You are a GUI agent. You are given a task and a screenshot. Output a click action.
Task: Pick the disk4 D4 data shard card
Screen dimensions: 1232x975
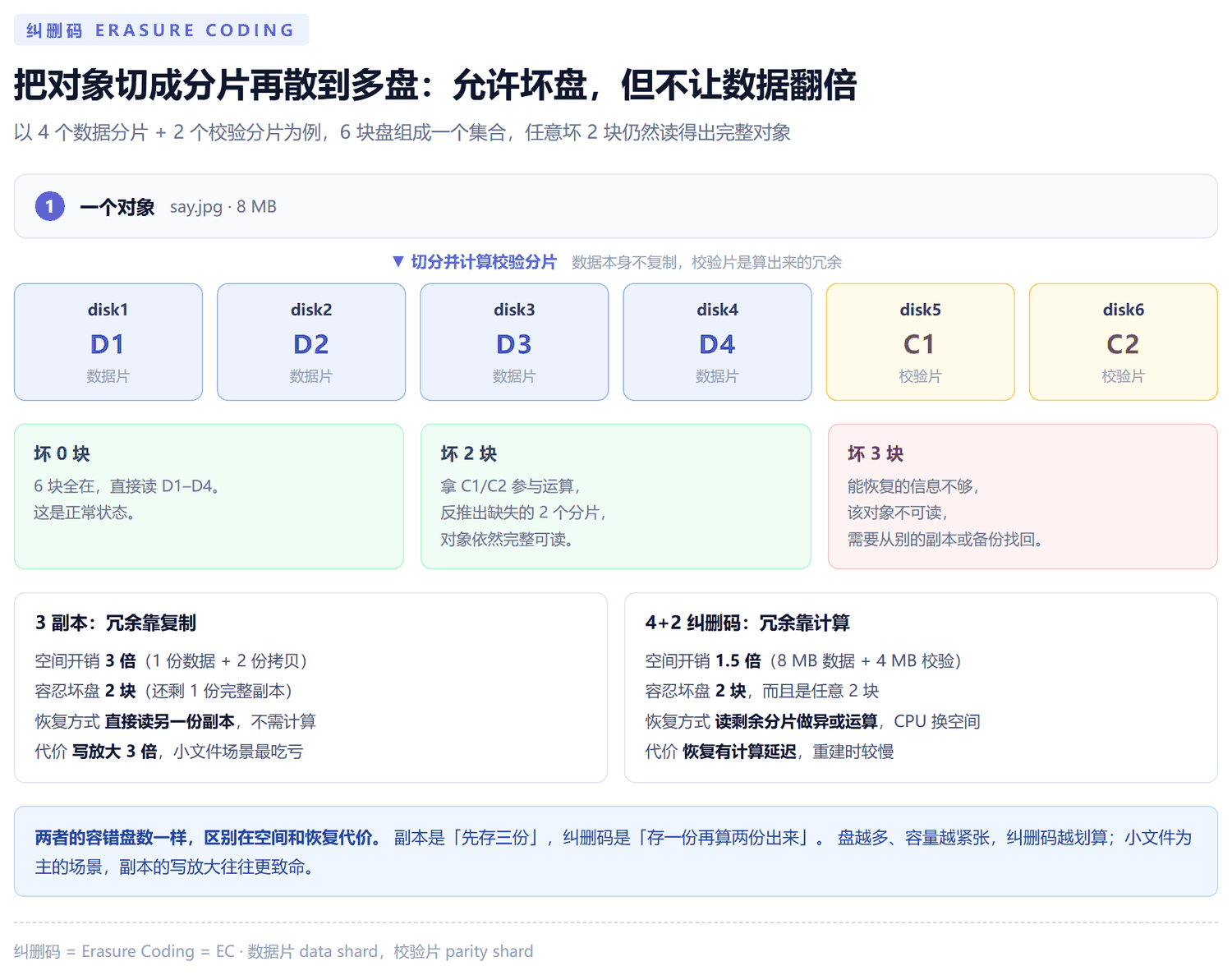coord(717,342)
